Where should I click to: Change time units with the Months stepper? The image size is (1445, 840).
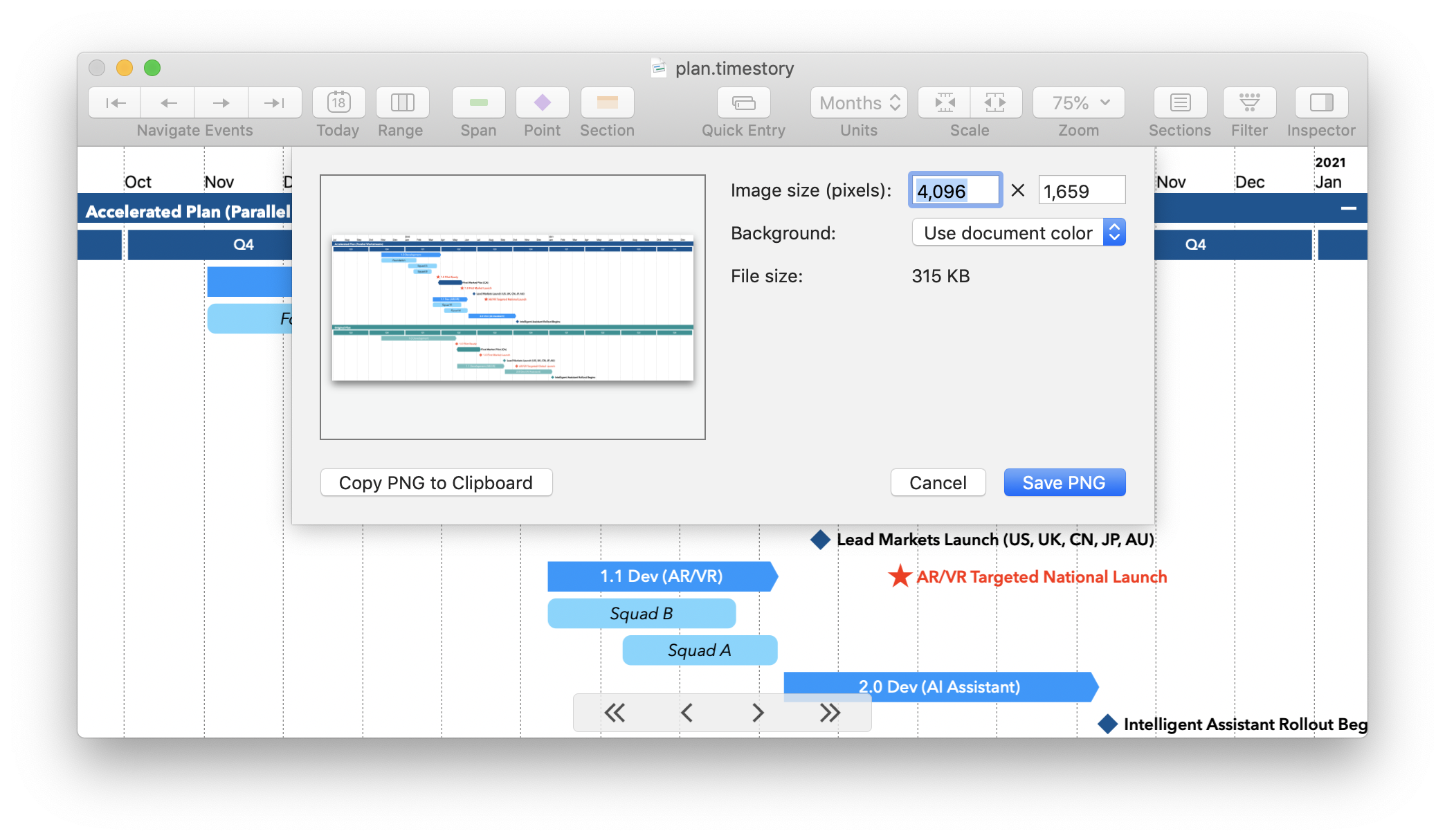[896, 102]
